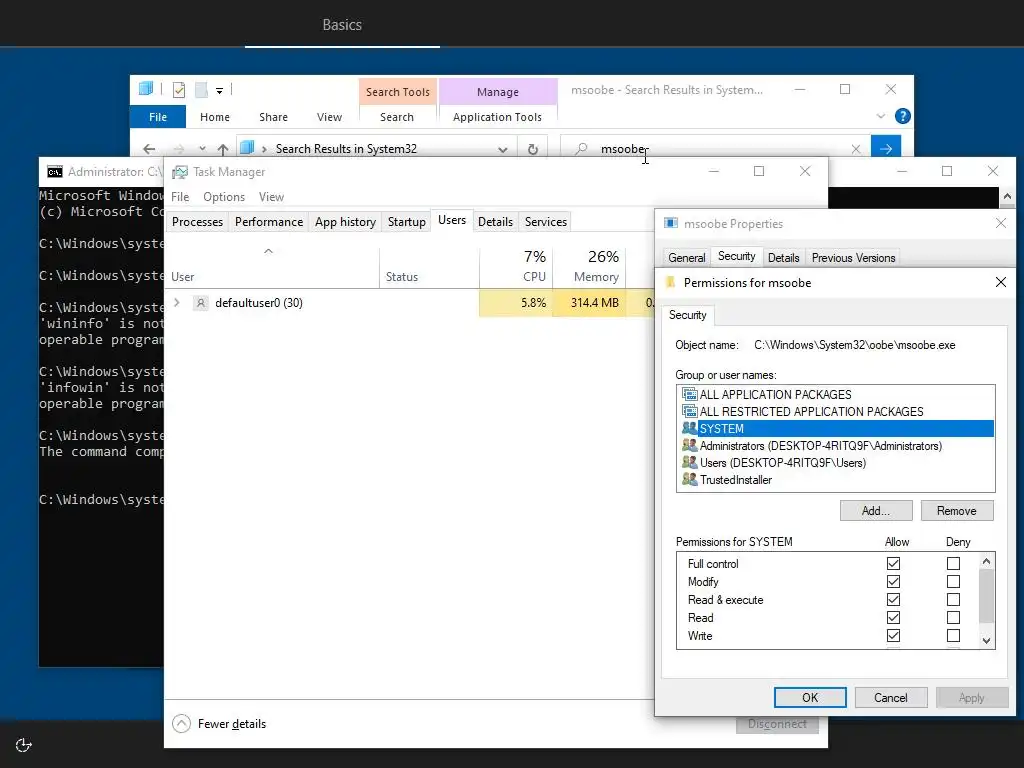Image resolution: width=1024 pixels, height=768 pixels.
Task: Toggle Allow Modify checkbox
Action: point(893,581)
